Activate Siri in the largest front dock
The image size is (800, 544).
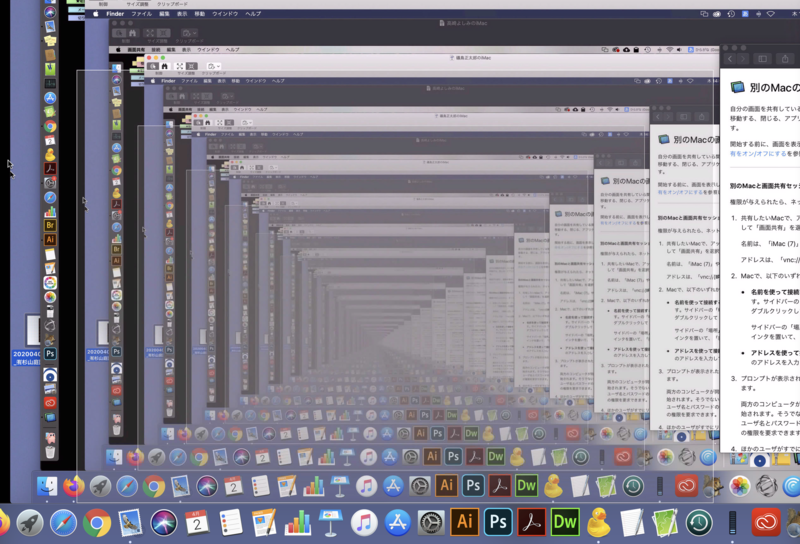164,523
